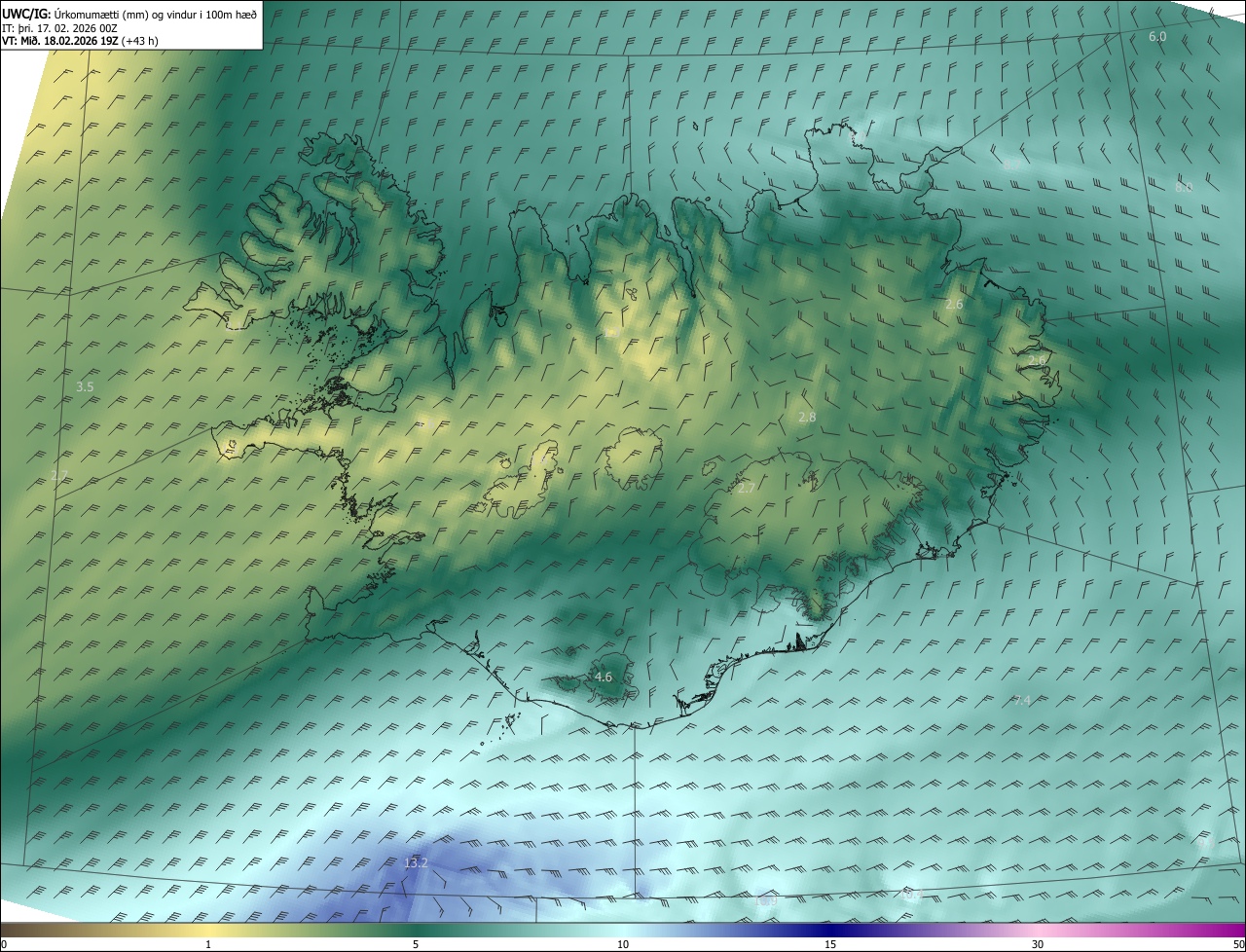Click the 3.5 value label over the sea
Viewport: 1246px width, 952px height.
[x=85, y=386]
